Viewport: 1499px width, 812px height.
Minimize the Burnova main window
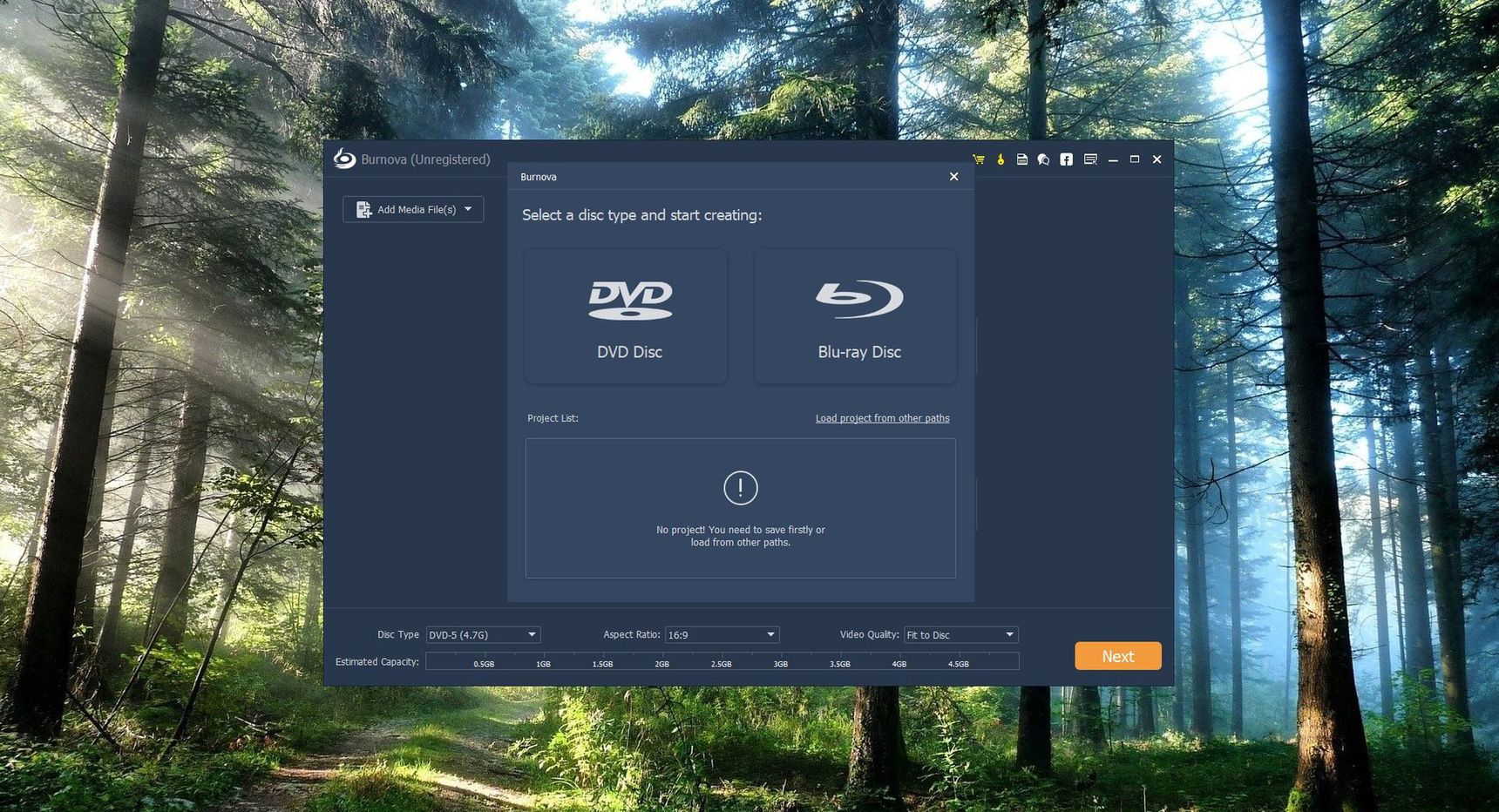1113,160
